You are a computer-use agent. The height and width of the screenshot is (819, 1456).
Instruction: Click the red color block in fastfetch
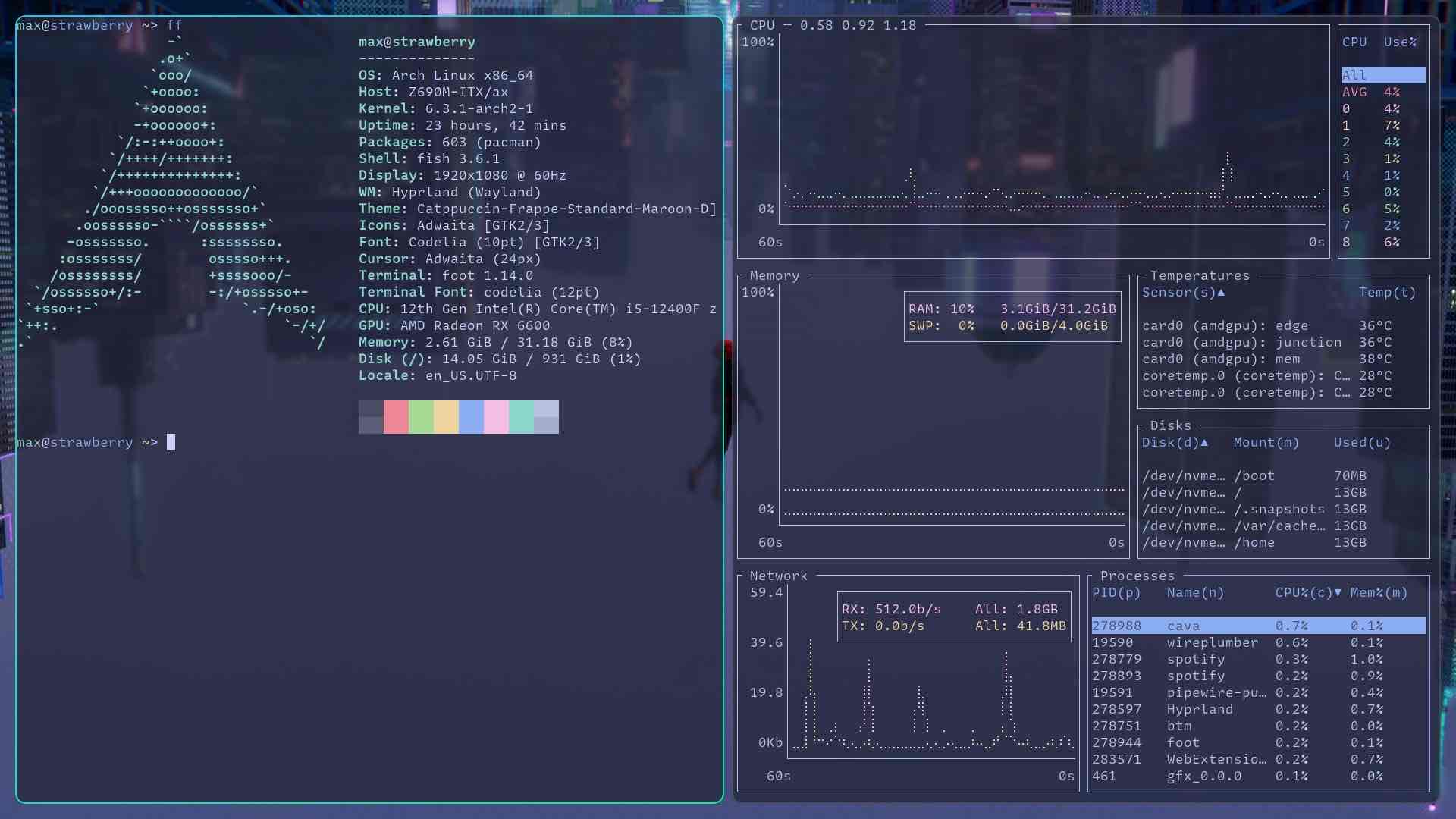pos(396,417)
